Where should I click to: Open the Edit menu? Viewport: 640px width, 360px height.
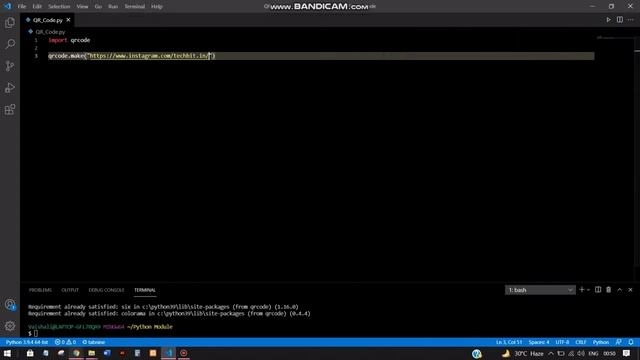click(x=37, y=7)
